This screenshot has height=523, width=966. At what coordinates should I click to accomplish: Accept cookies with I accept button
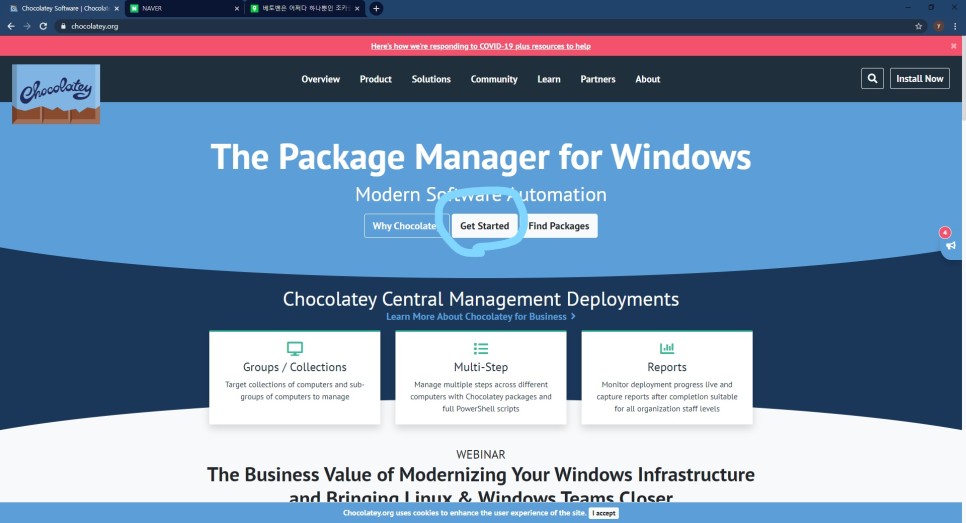pyautogui.click(x=604, y=513)
